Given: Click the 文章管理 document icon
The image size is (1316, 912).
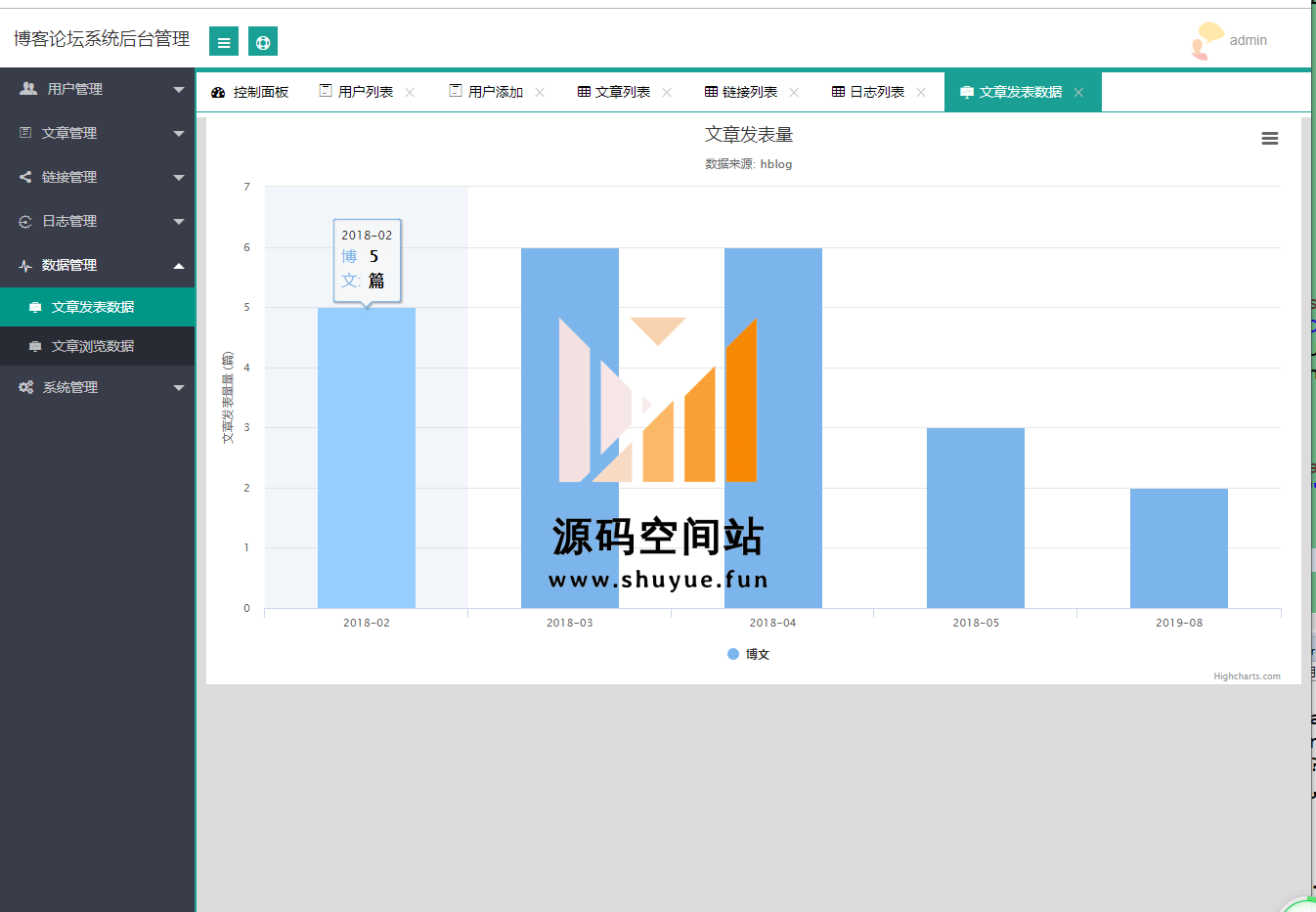Looking at the screenshot, I should tap(25, 133).
